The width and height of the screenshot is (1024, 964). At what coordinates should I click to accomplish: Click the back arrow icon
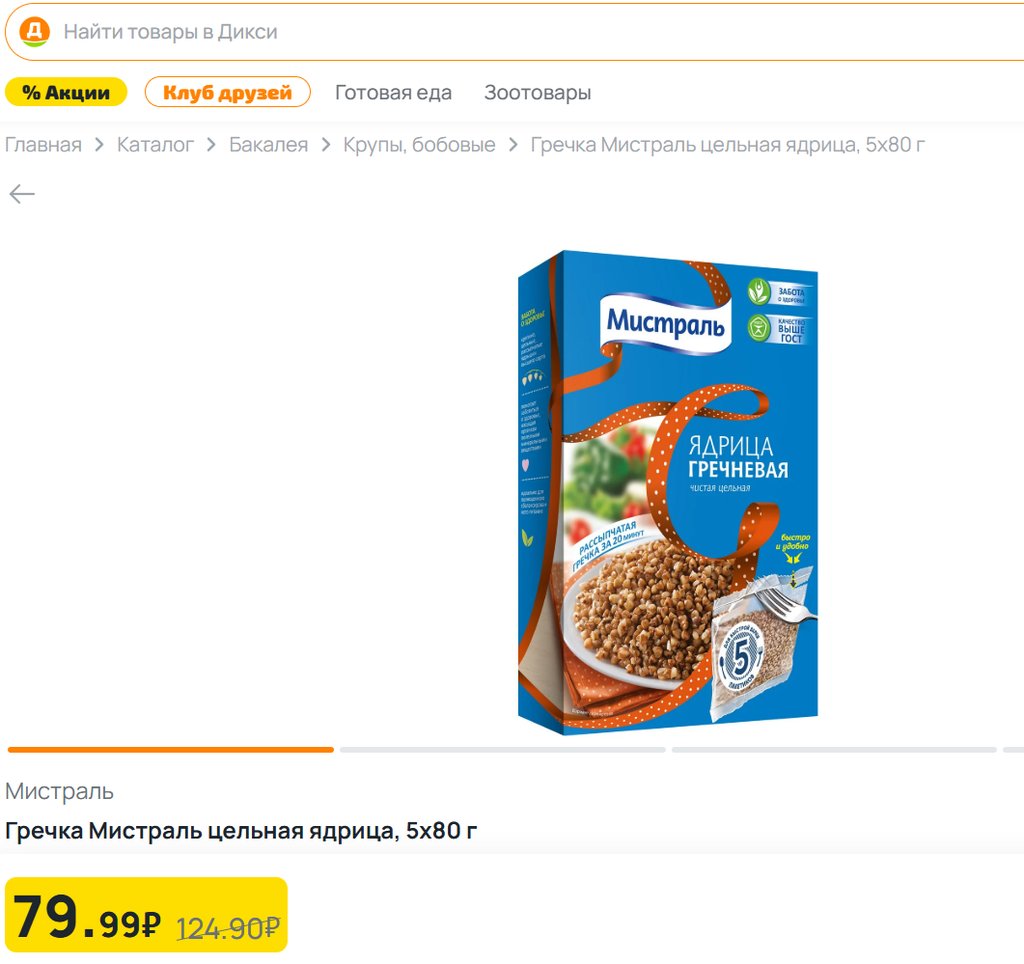click(x=22, y=194)
